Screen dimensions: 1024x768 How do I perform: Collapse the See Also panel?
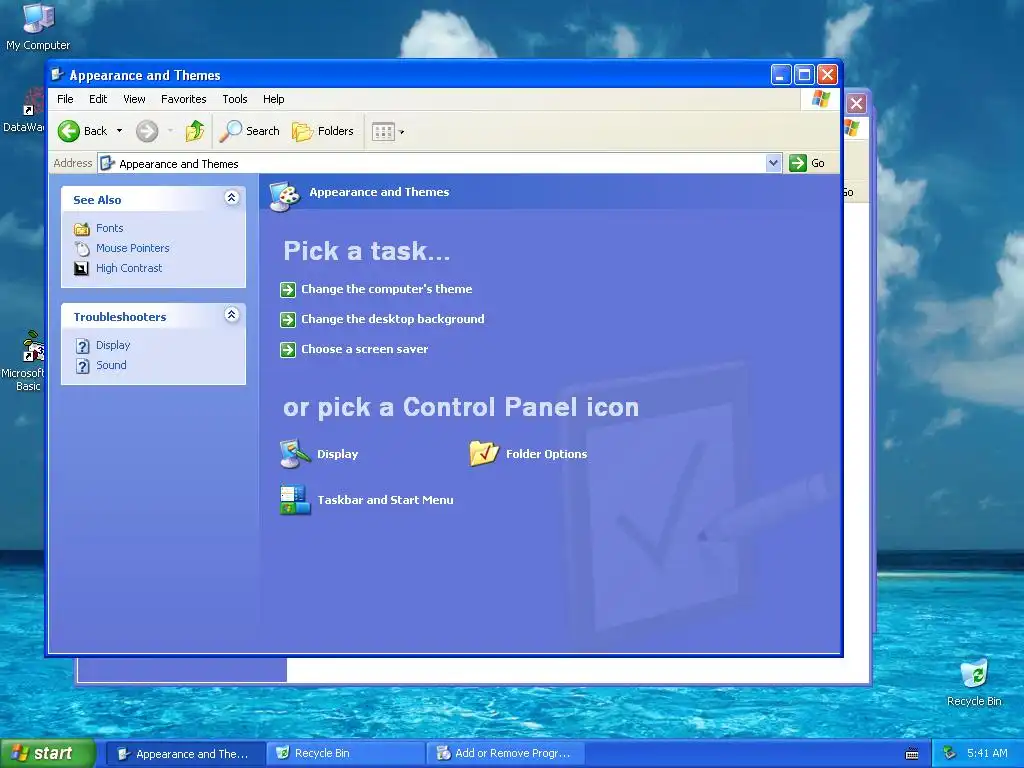231,198
